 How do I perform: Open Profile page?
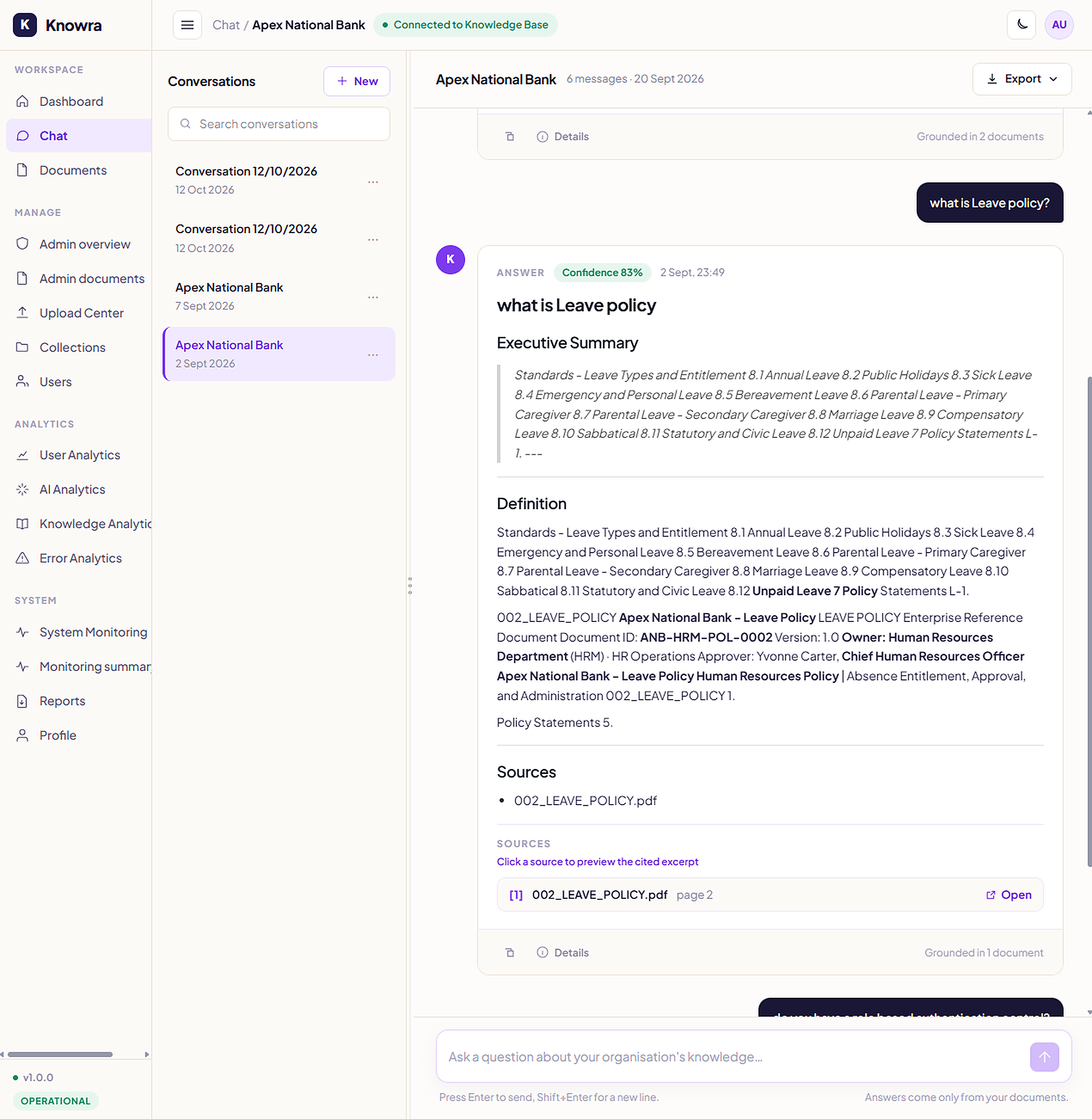(79, 735)
